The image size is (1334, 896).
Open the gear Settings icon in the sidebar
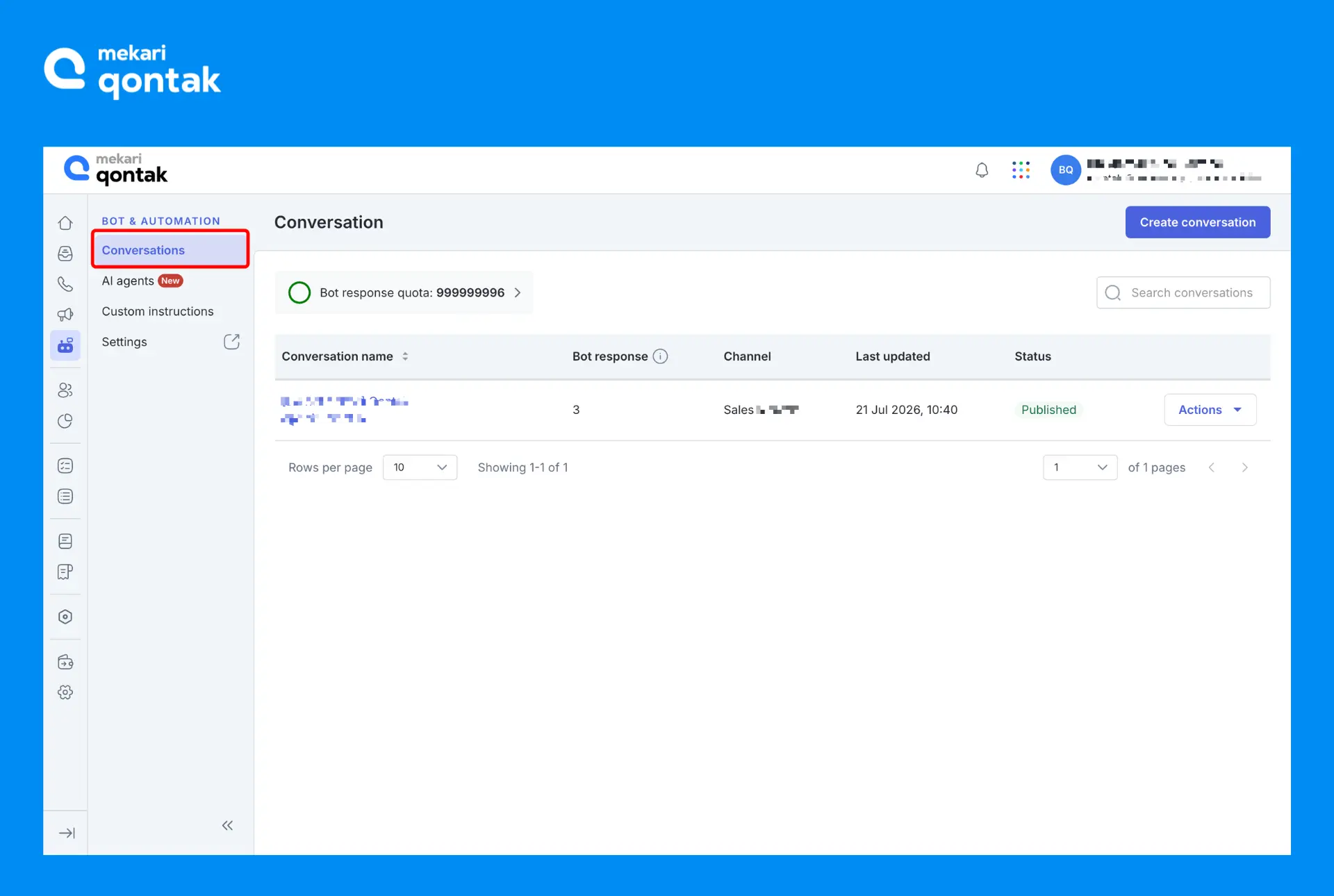[65, 692]
